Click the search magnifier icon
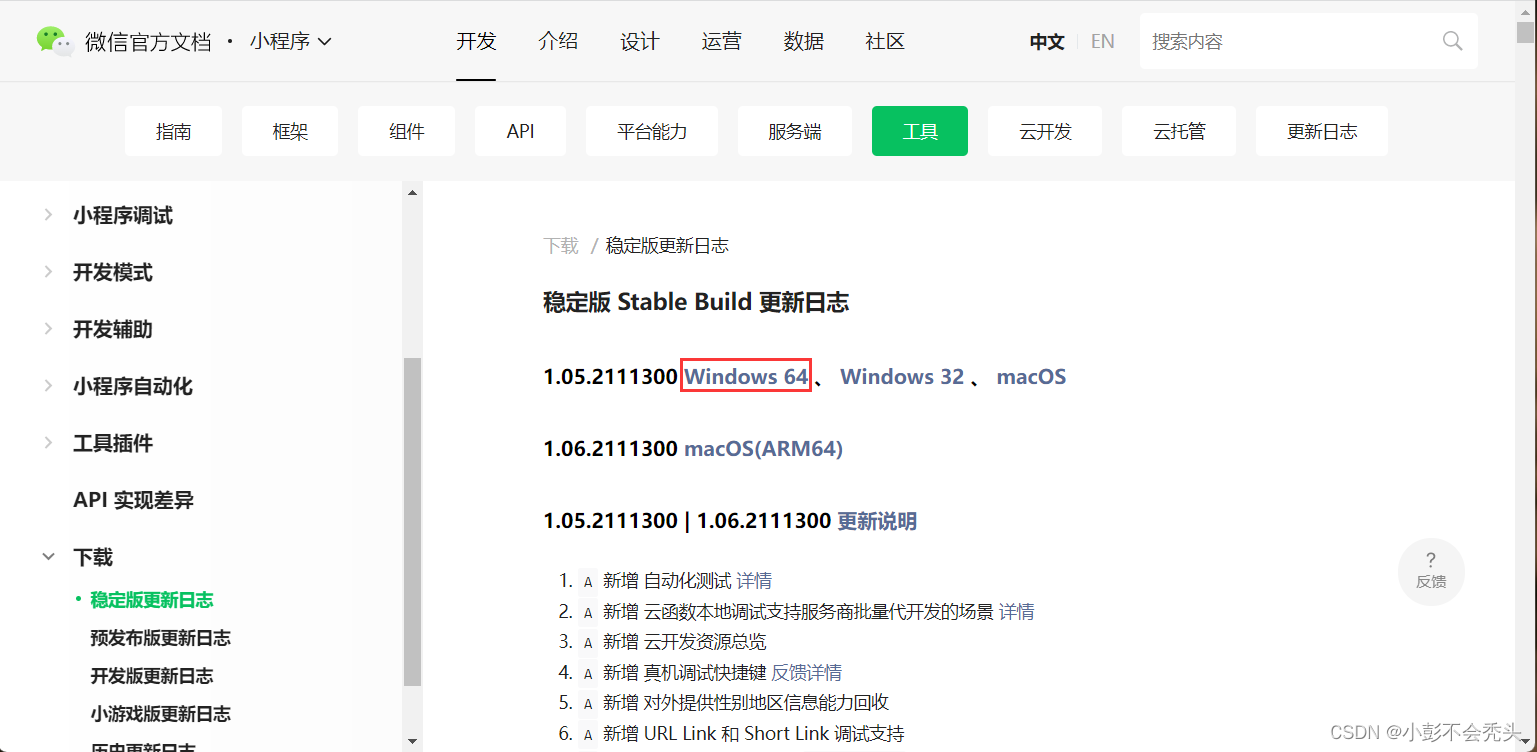Image resolution: width=1537 pixels, height=752 pixels. coord(1451,41)
